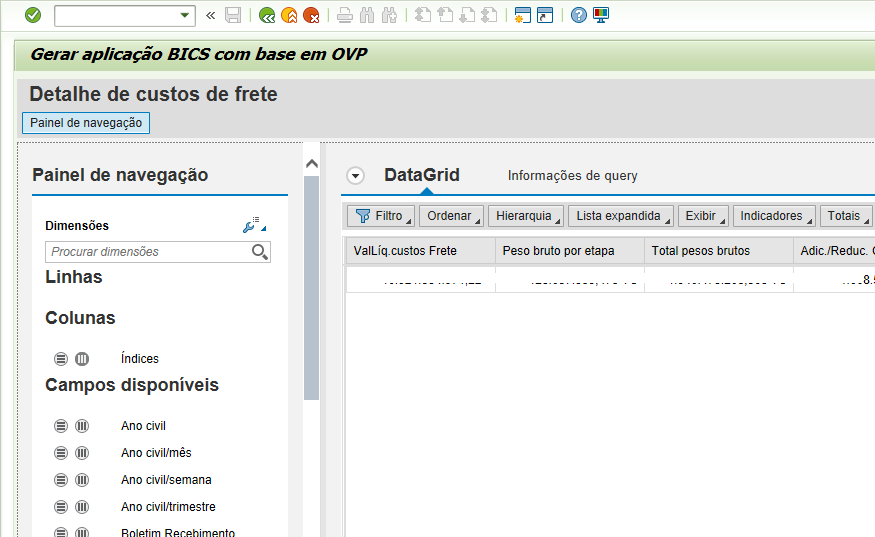Open the Filtro dropdown menu
The image size is (875, 537).
point(381,216)
